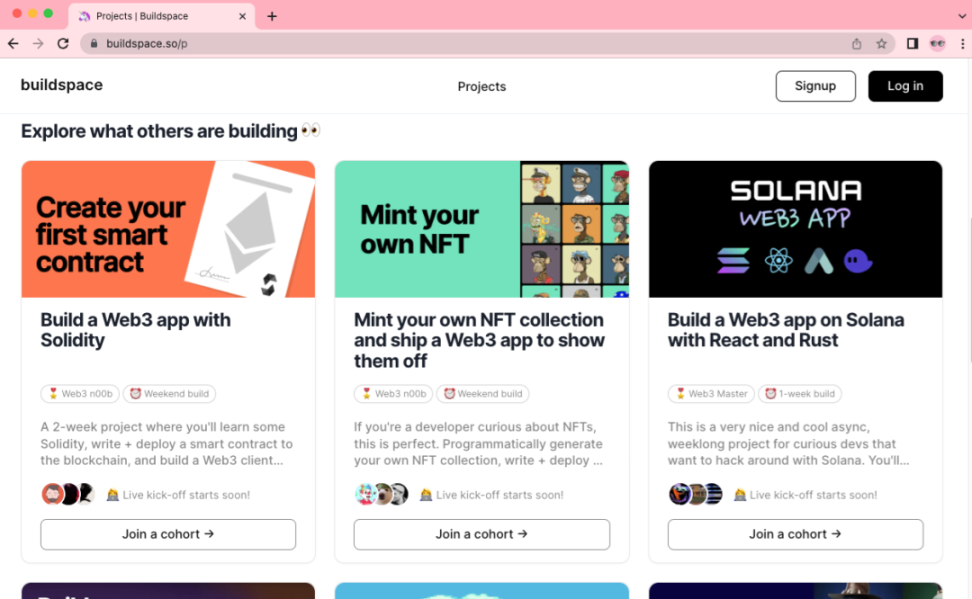Open the Chrome three-dot menu

tap(962, 43)
